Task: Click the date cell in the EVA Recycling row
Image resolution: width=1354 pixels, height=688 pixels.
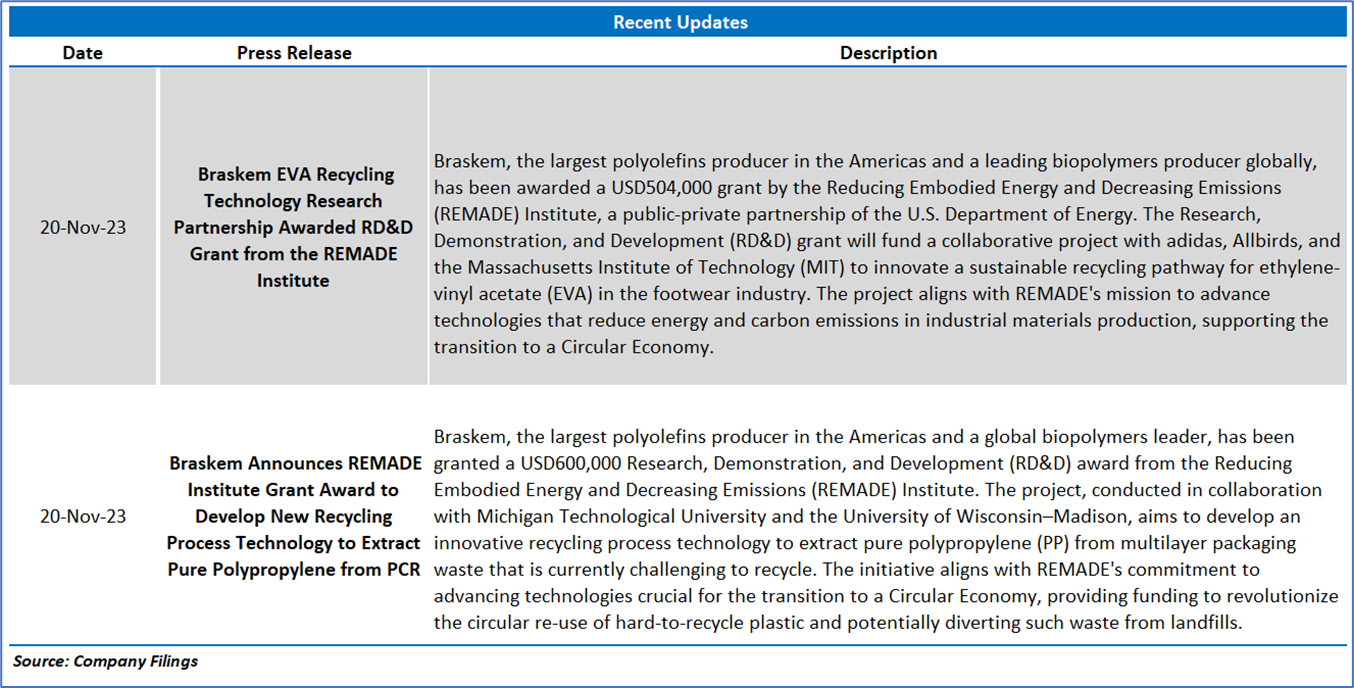Action: pos(83,227)
